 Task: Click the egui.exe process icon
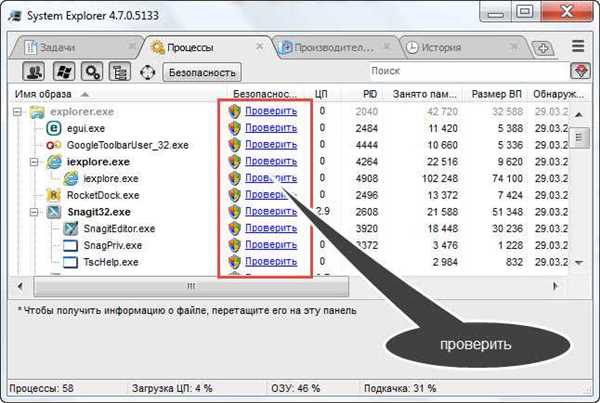coord(54,128)
